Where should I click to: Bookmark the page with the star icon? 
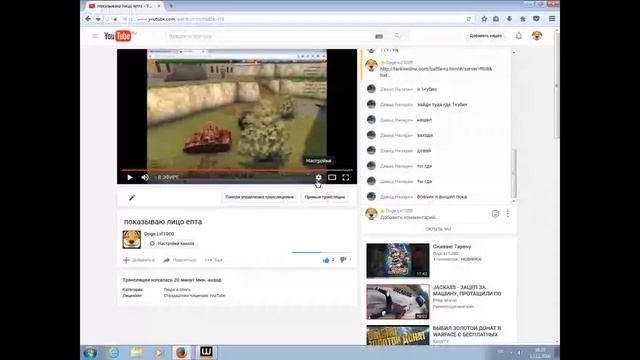click(484, 19)
